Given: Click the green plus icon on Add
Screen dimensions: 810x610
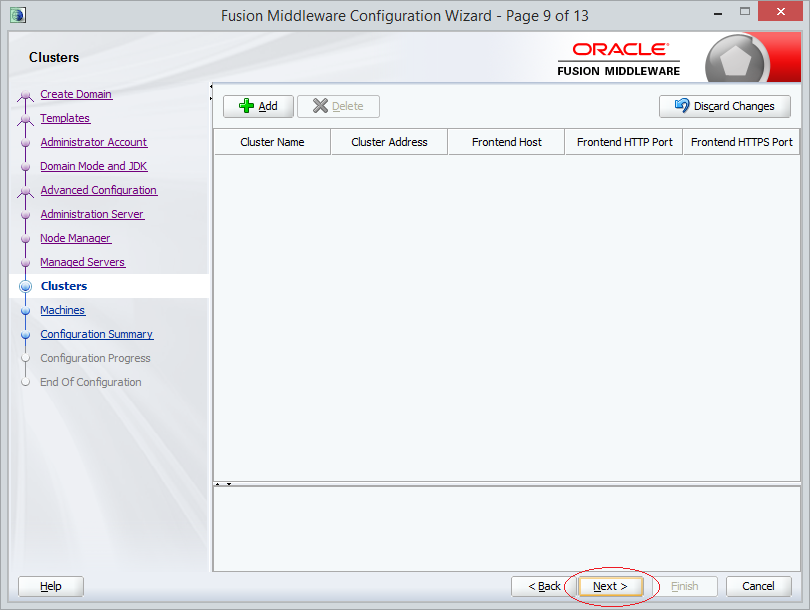Looking at the screenshot, I should pyautogui.click(x=246, y=106).
